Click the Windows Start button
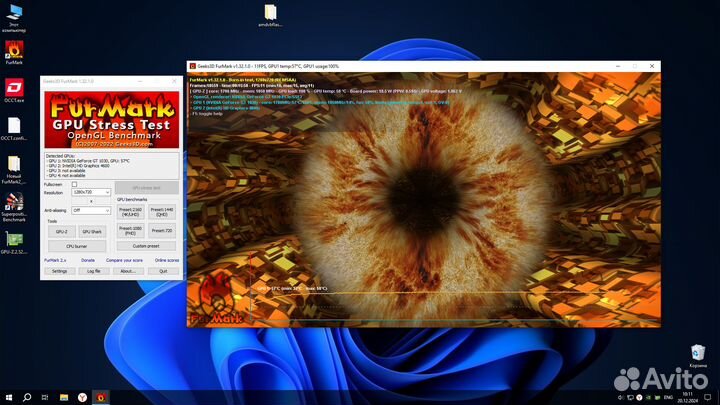This screenshot has height=405, width=720. pyautogui.click(x=8, y=397)
